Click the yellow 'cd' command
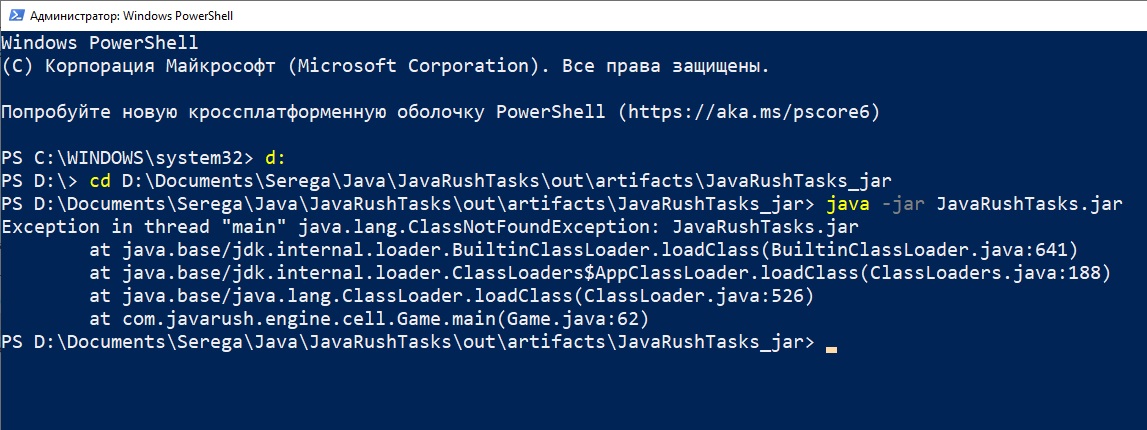 100,181
